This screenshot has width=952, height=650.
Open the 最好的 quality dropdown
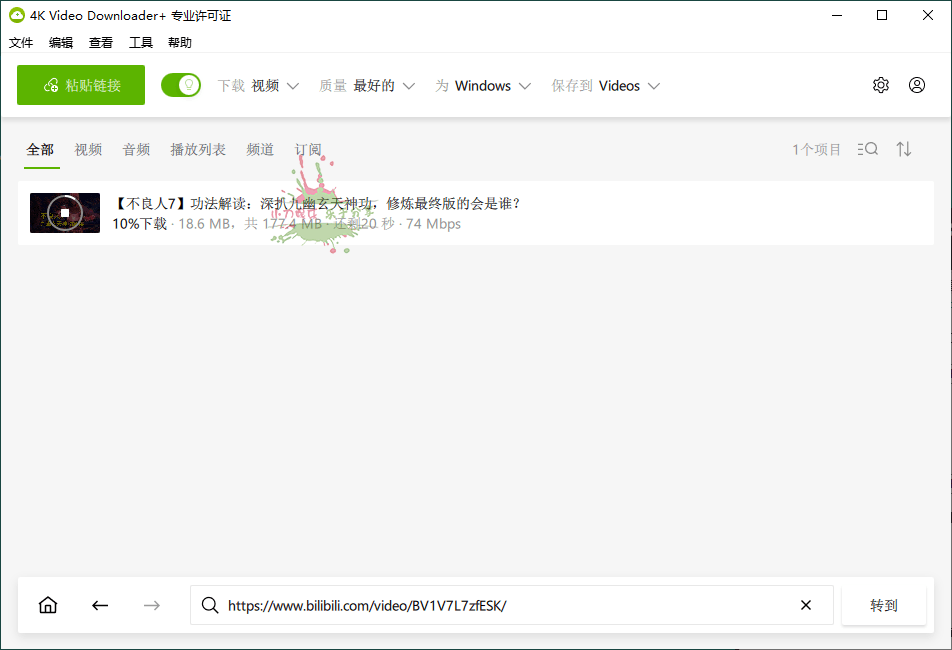coord(381,85)
